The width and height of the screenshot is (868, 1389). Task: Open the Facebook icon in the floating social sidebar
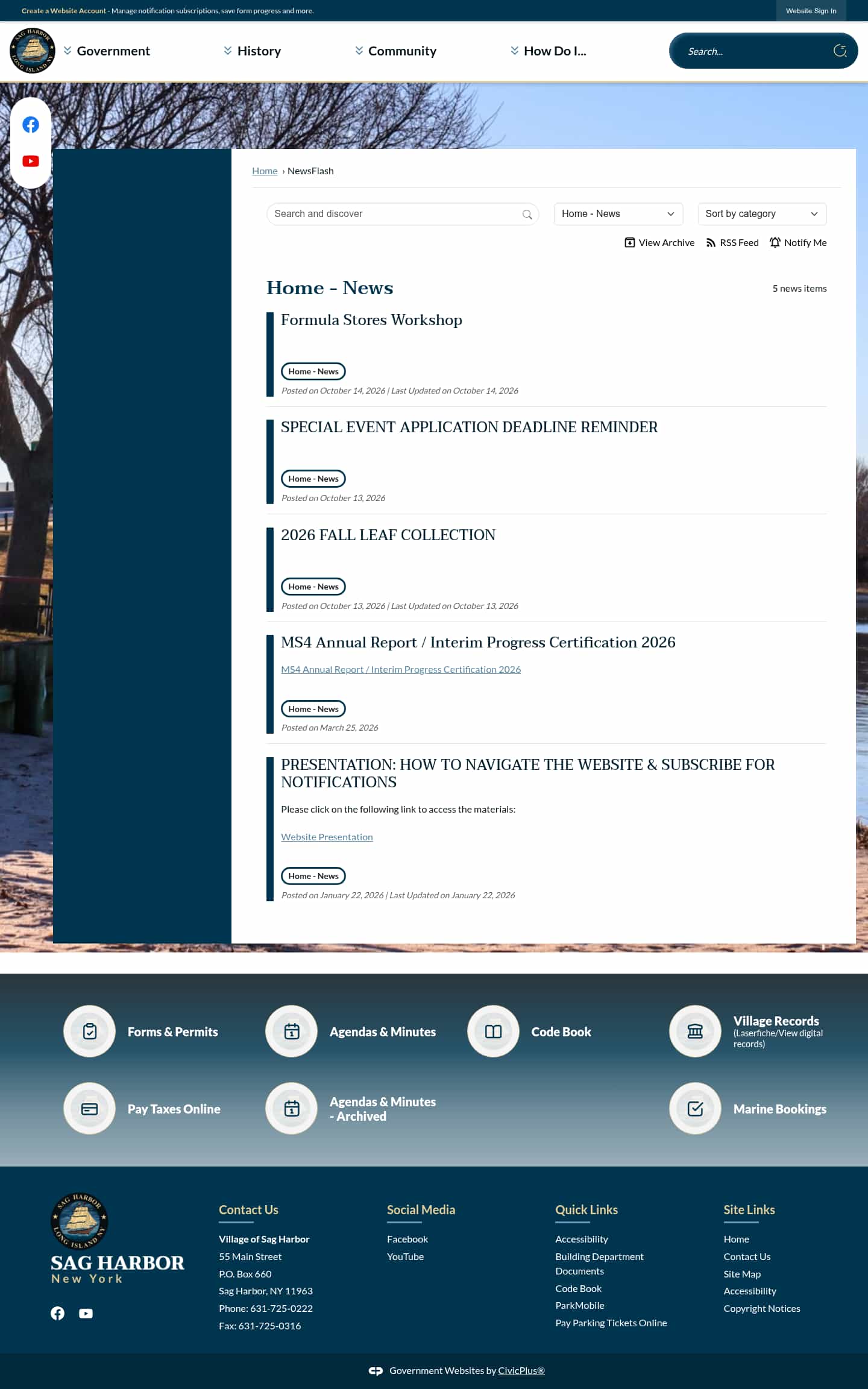31,125
